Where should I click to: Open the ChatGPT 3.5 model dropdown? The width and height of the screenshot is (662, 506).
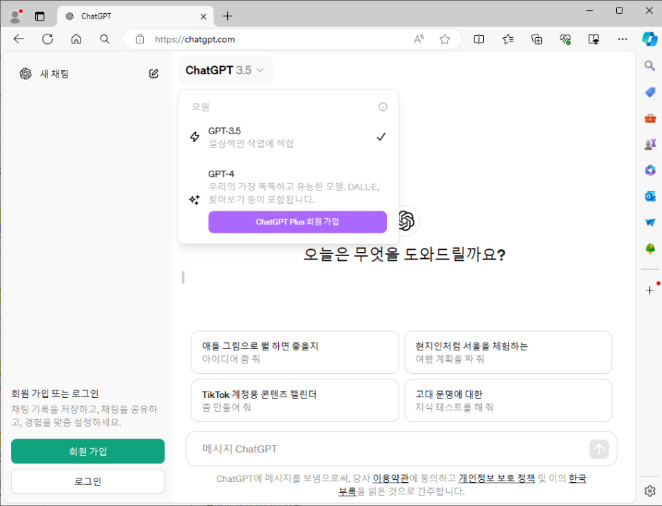[225, 70]
